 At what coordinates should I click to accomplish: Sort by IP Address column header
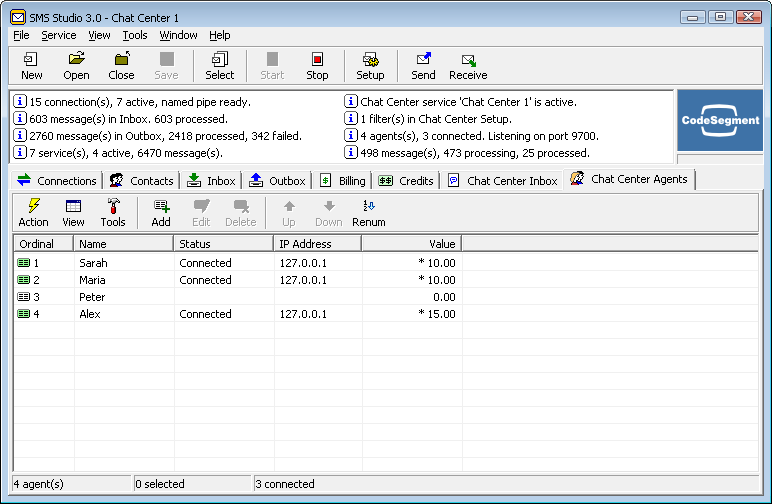tap(317, 244)
